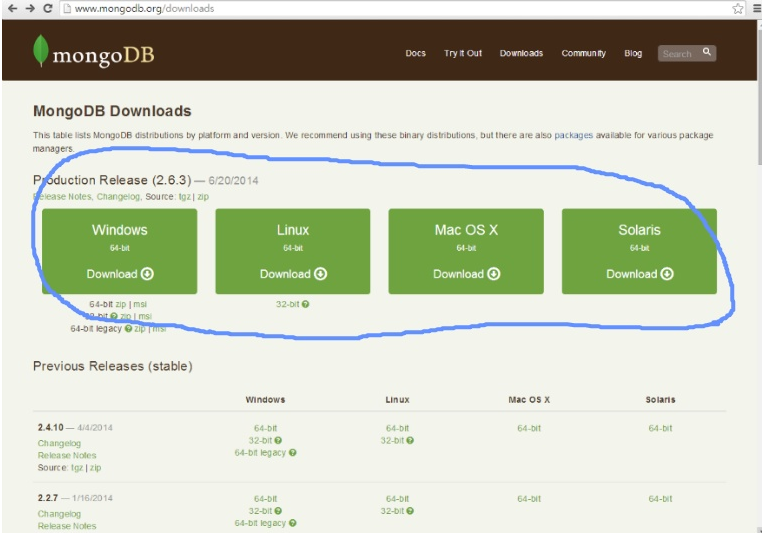Bookmark page with the star icon
Image resolution: width=766 pixels, height=537 pixels.
[738, 8]
